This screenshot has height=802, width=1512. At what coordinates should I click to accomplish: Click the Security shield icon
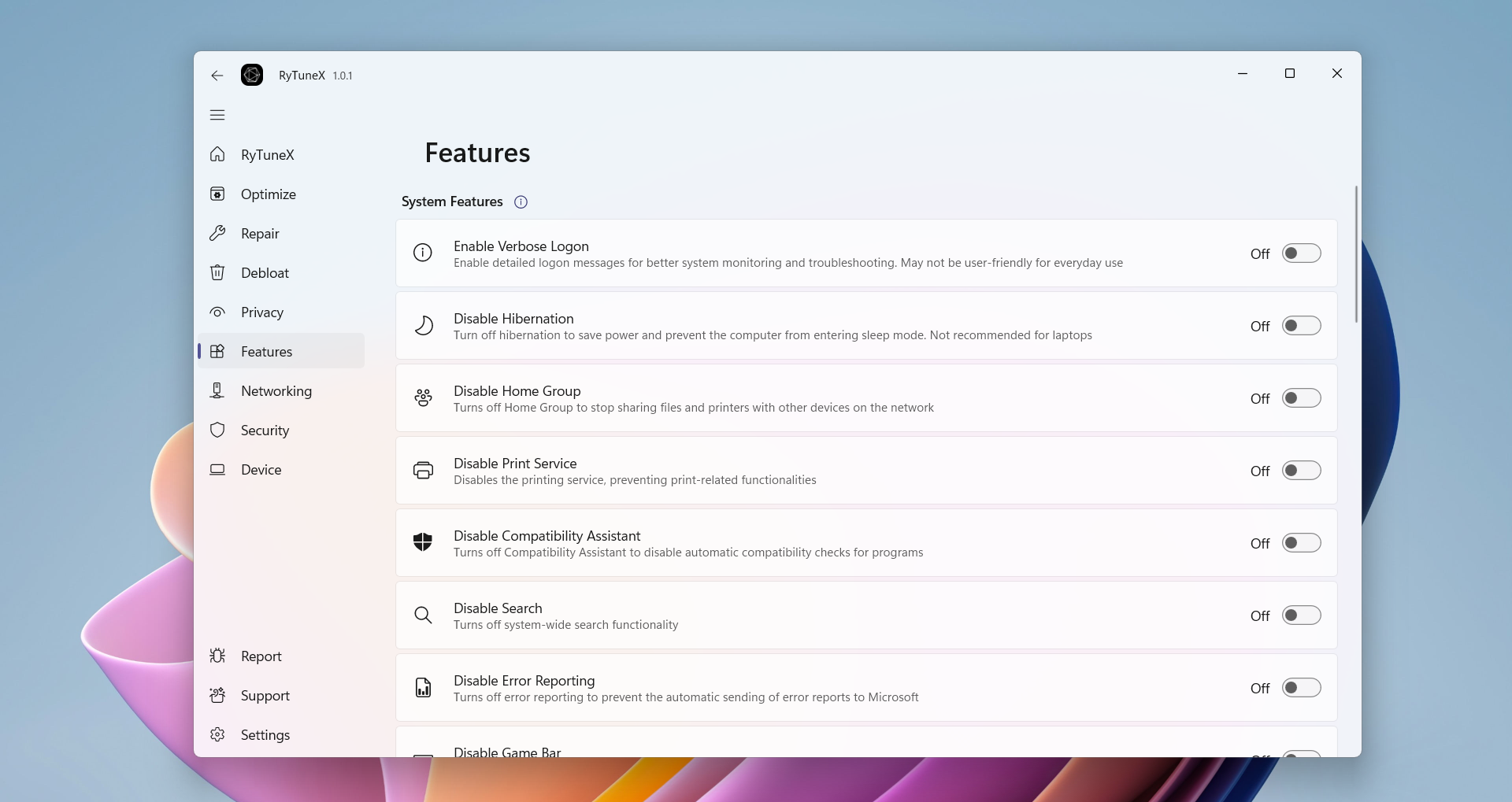pos(217,430)
